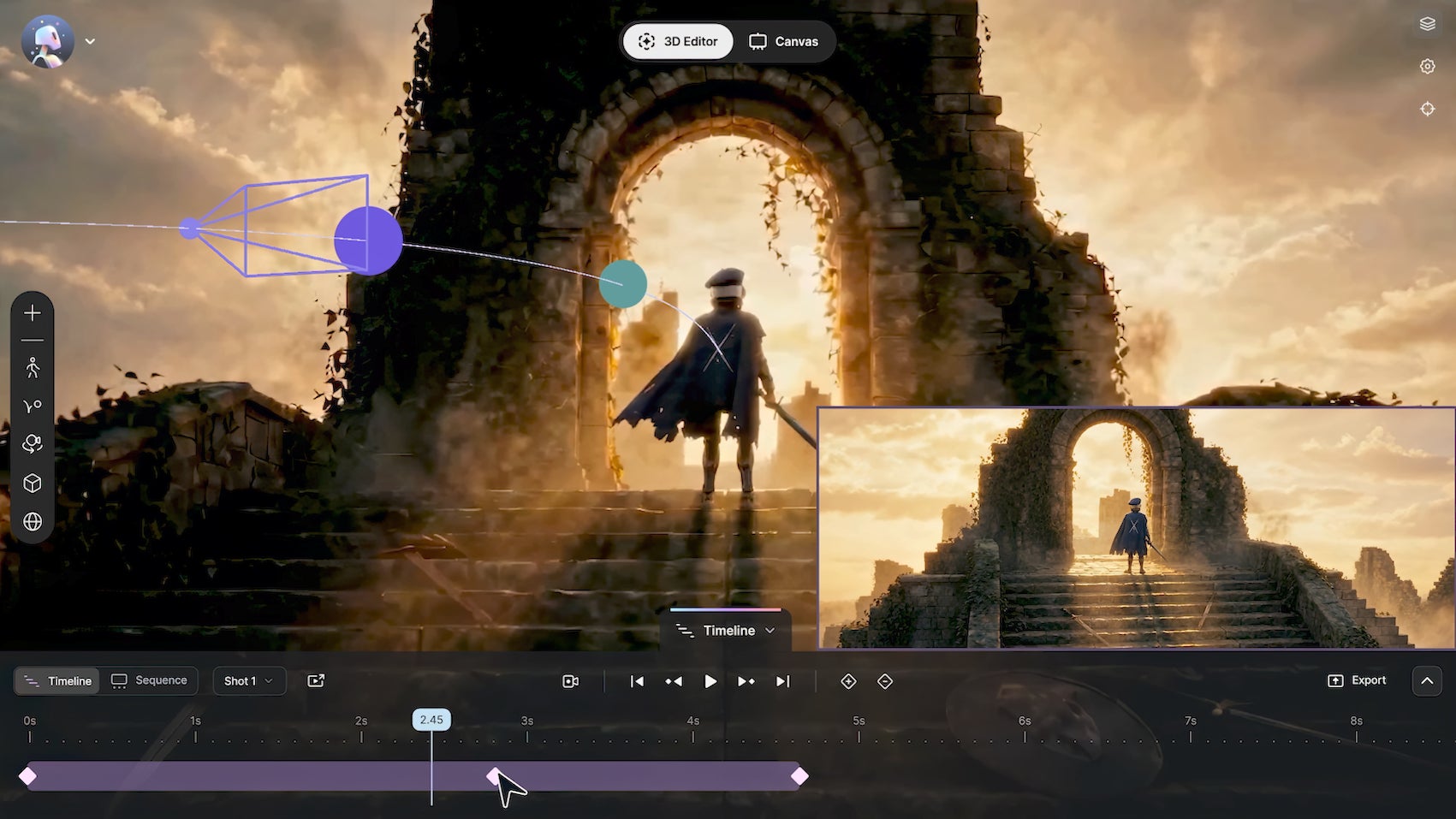Select the middle keyframe diamond
The image size is (1456, 819).
point(494,776)
